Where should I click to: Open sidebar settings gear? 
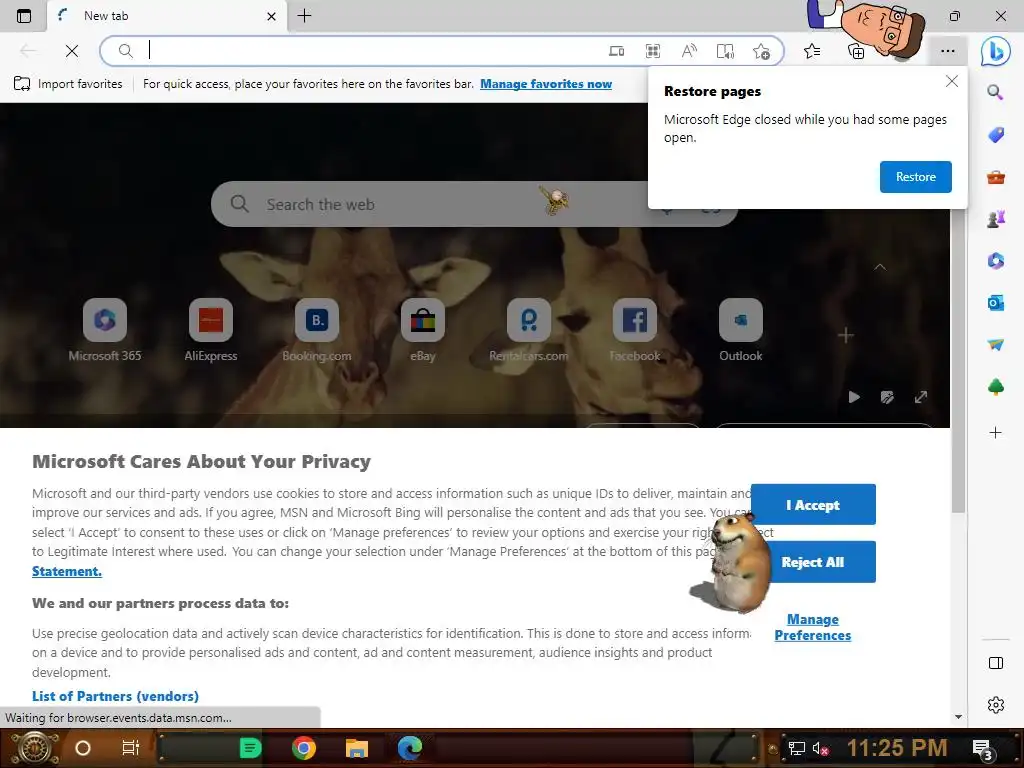995,705
